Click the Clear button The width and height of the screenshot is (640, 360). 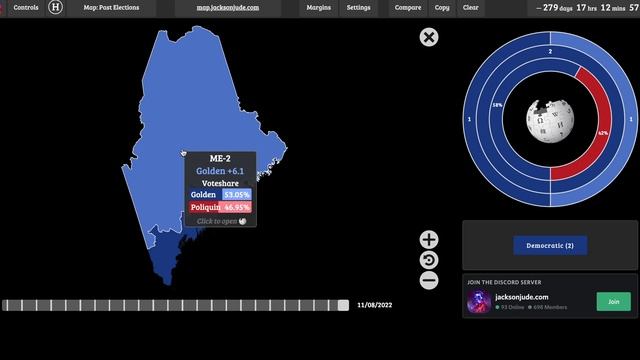470,8
